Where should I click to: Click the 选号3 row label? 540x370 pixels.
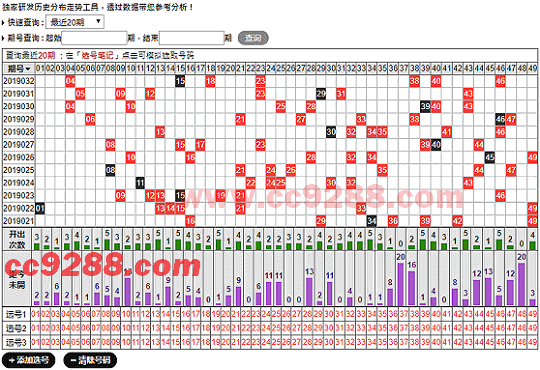coord(16,342)
